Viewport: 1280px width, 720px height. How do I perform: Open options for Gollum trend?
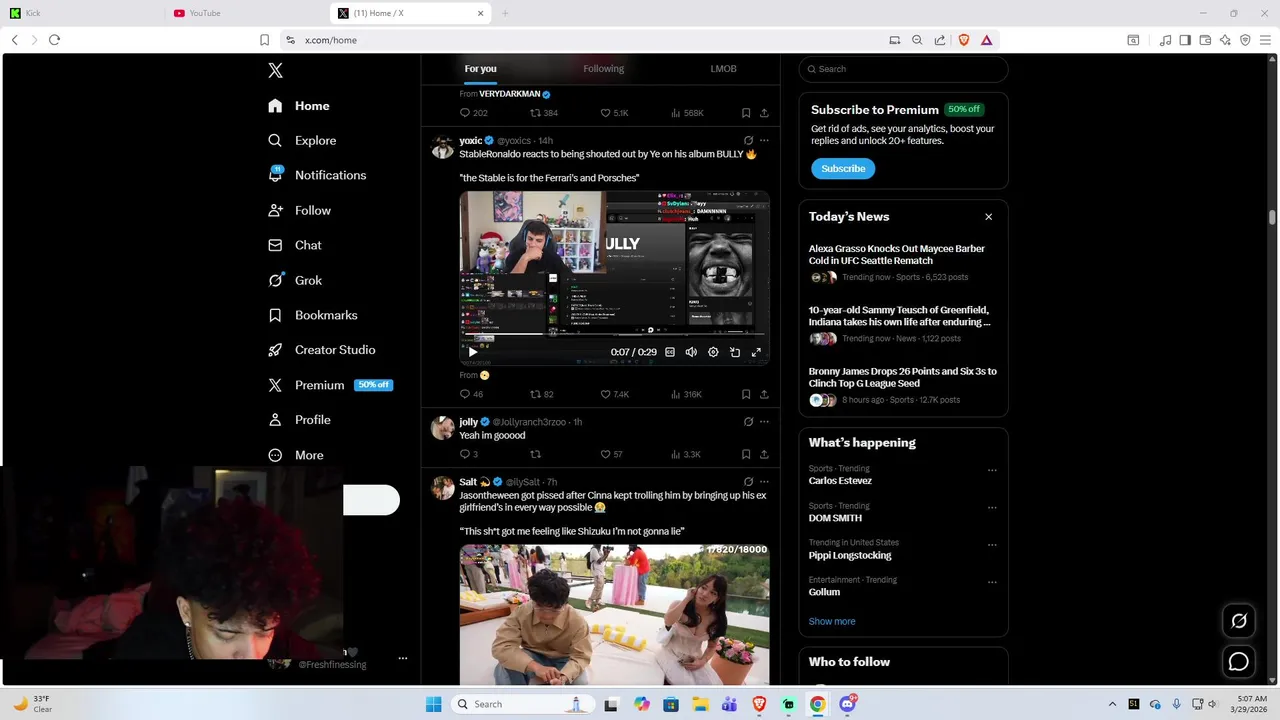pyautogui.click(x=992, y=582)
